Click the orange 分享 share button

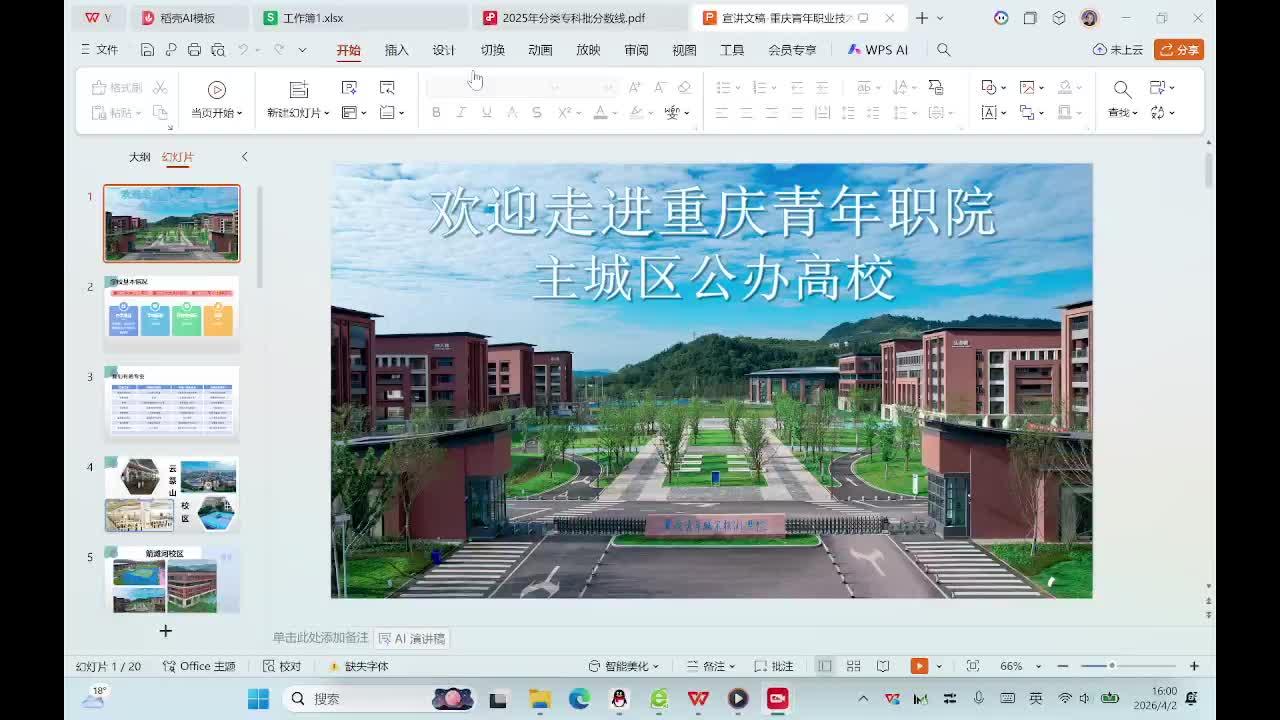click(x=1178, y=50)
